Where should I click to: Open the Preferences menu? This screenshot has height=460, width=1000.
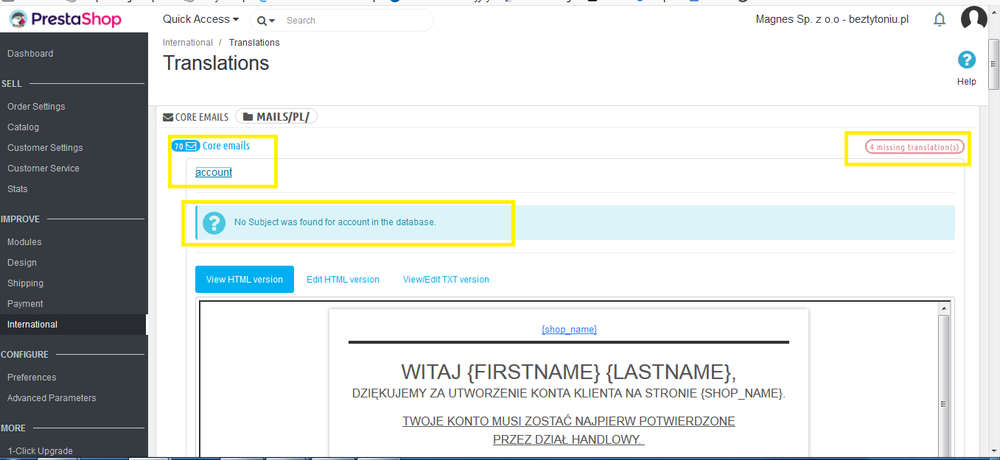click(31, 377)
